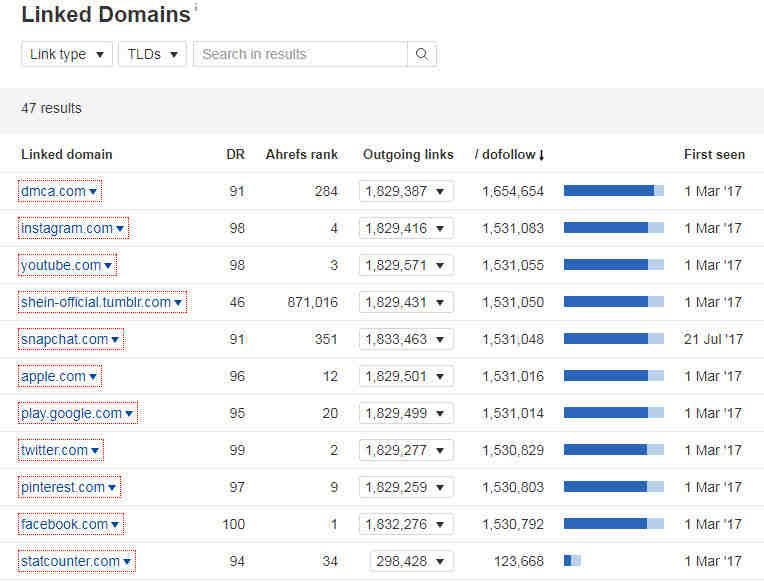Screen dimensions: 764x582
Task: Expand outgoing links 1,829,277 for twitter.com
Action: tap(406, 450)
